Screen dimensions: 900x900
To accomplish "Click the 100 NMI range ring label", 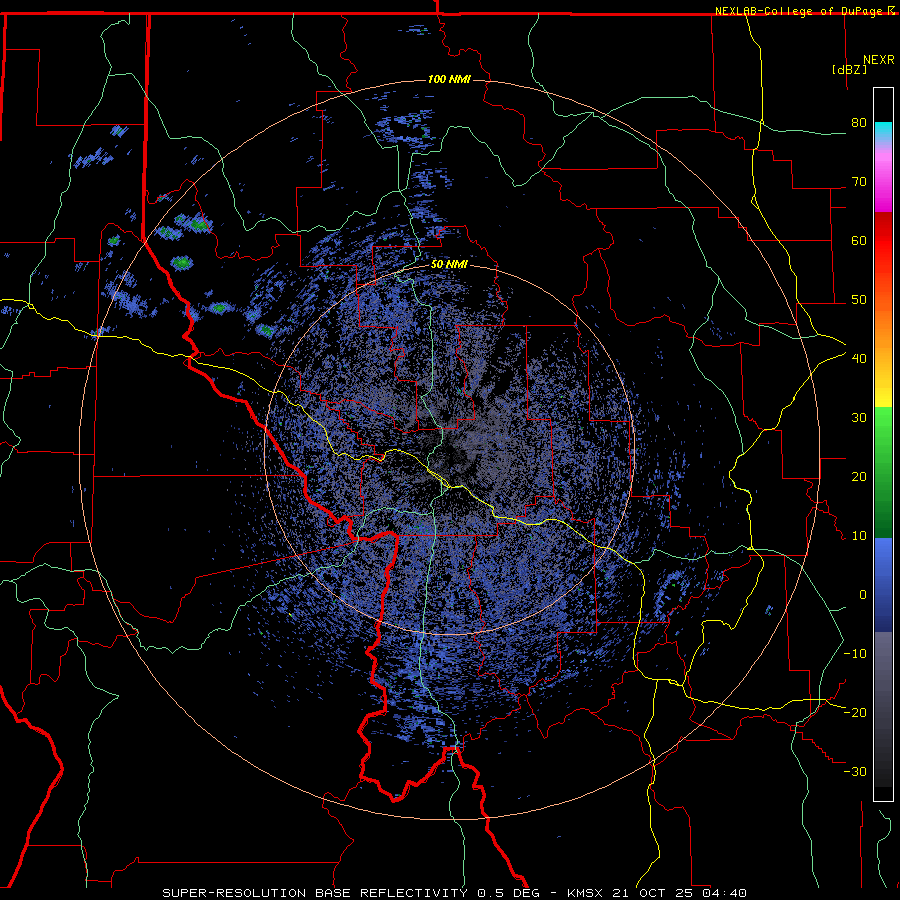I will [449, 79].
